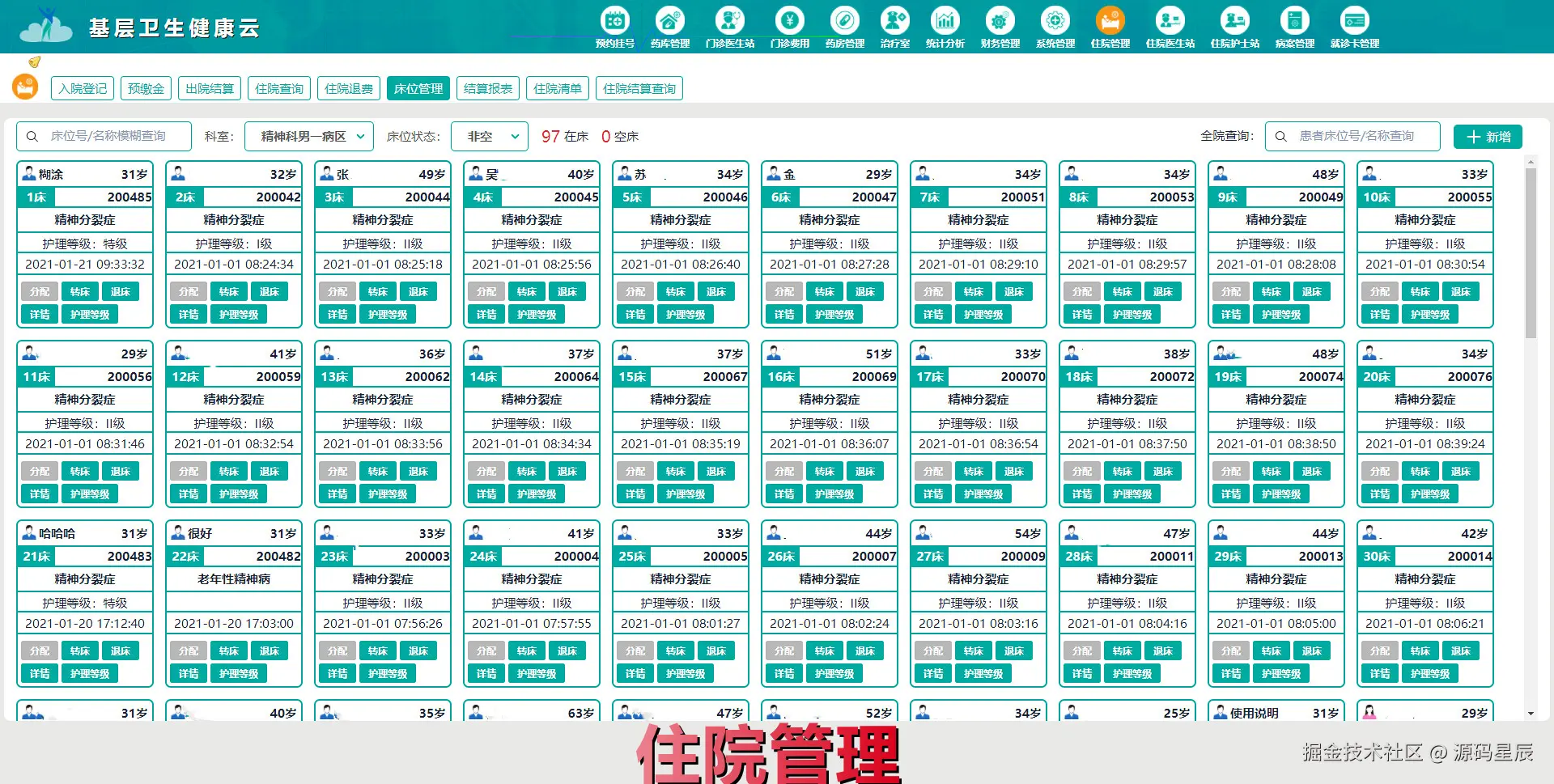1554x784 pixels.
Task: Switch to the 住院结算查询 tab
Action: (639, 88)
